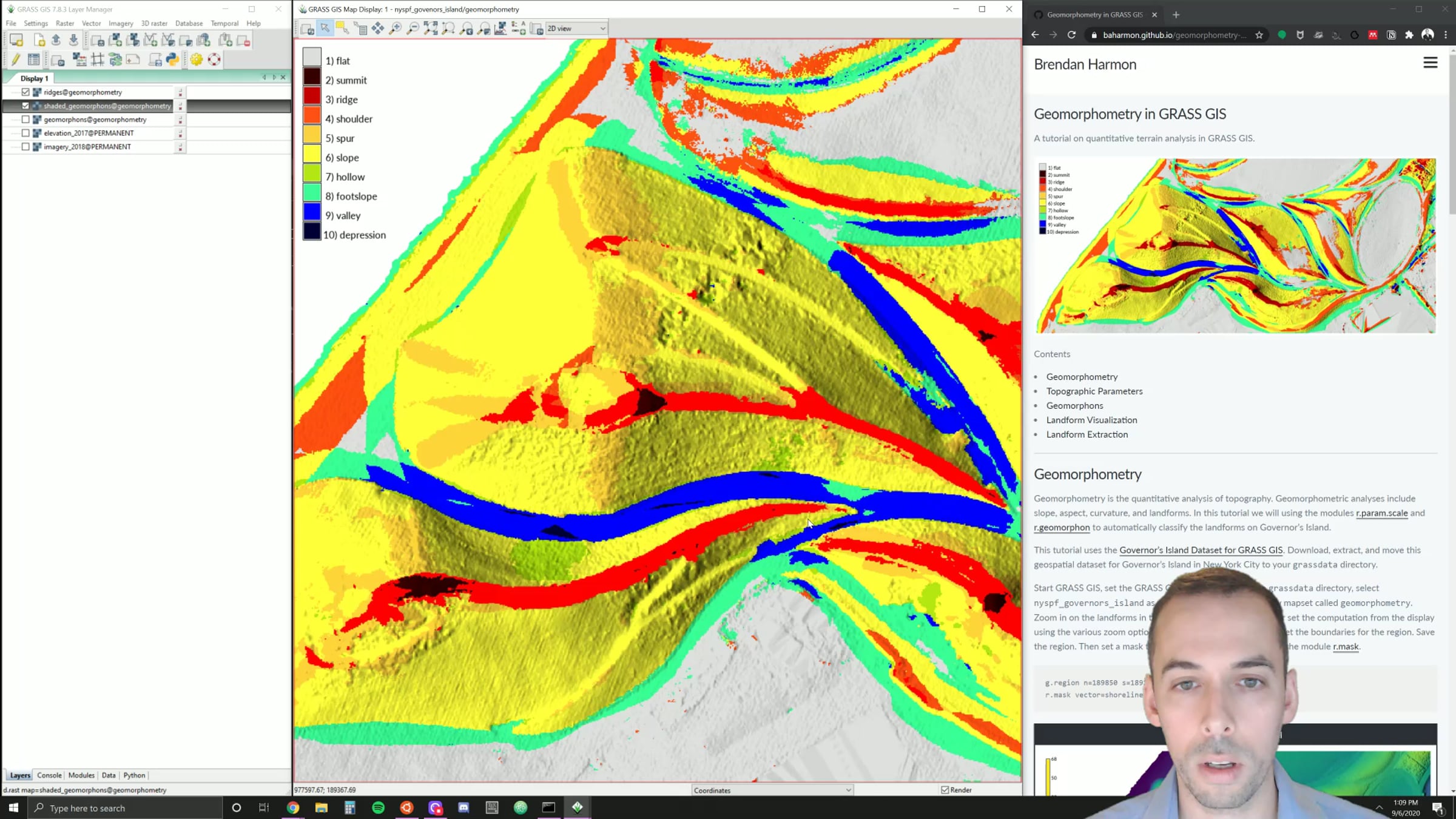Screen dimensions: 1456x819
Task: Open the Python editor icon
Action: coord(172,59)
